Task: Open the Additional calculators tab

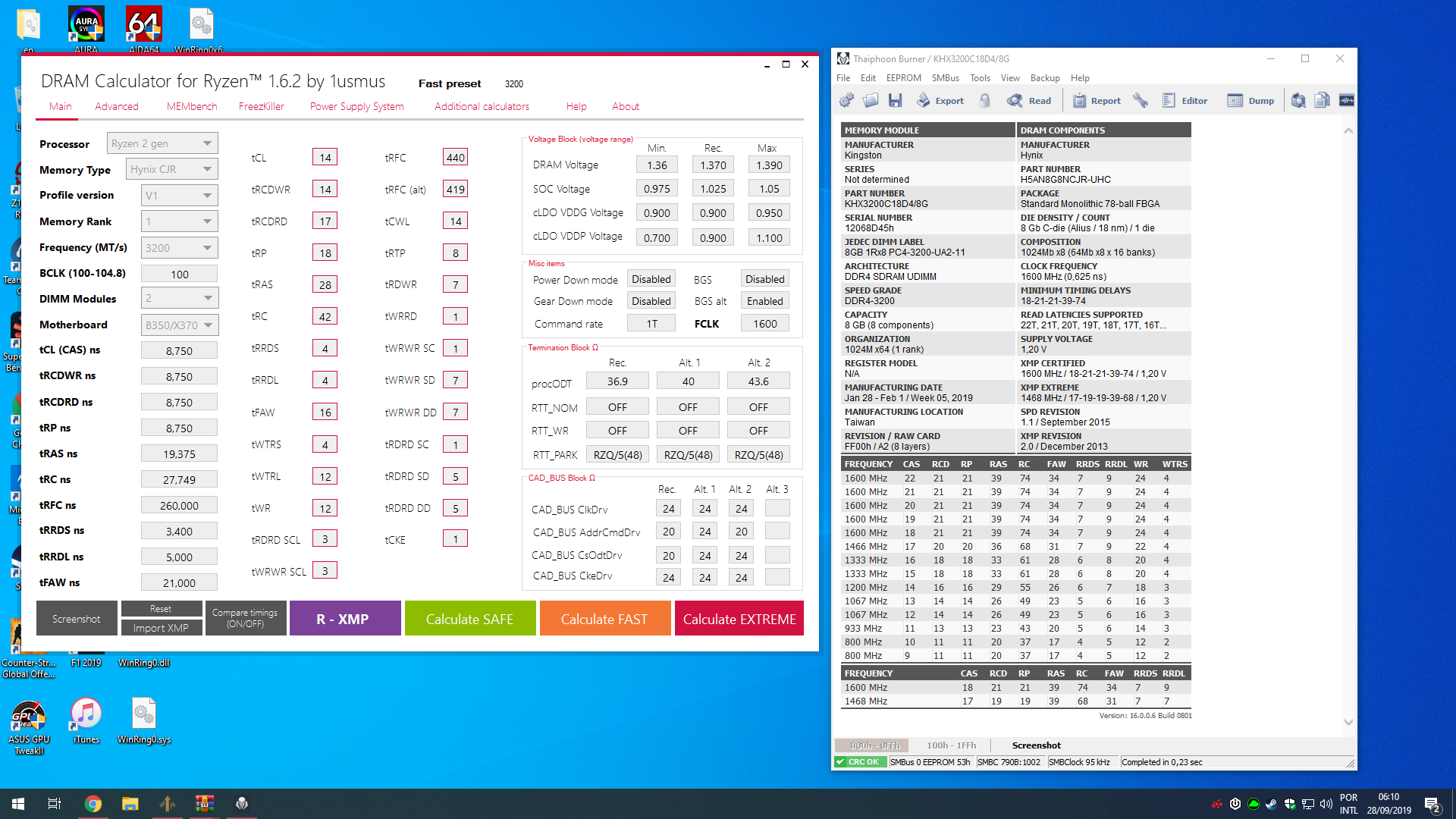Action: tap(482, 106)
